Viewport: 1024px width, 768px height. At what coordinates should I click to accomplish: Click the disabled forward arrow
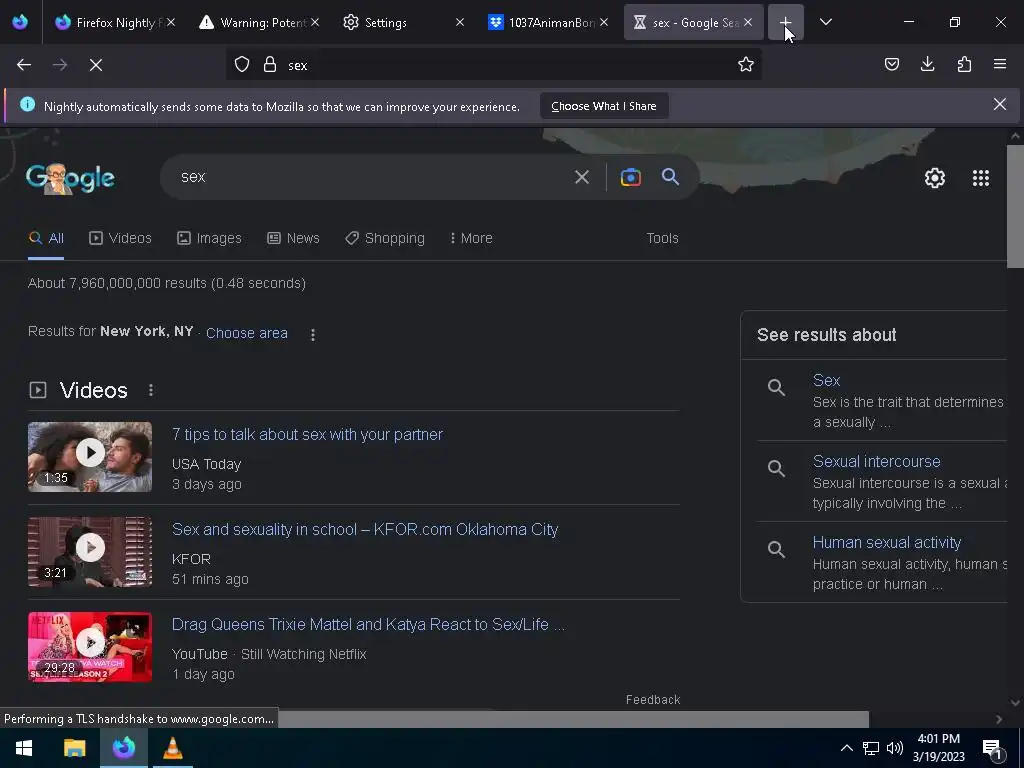[x=60, y=65]
